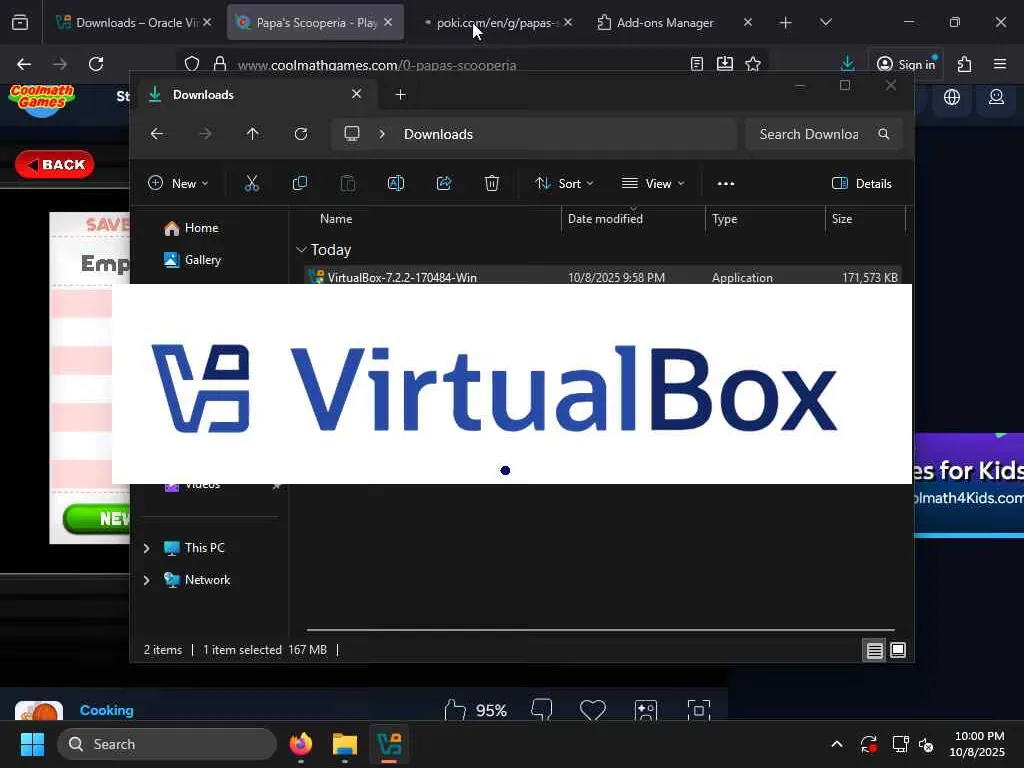Open clock showing 10:00 PM
Screen dimensions: 1024x768
(977, 744)
